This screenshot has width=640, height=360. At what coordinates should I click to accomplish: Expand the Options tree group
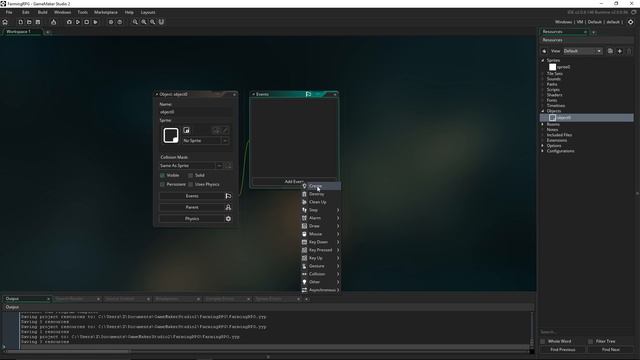point(543,146)
